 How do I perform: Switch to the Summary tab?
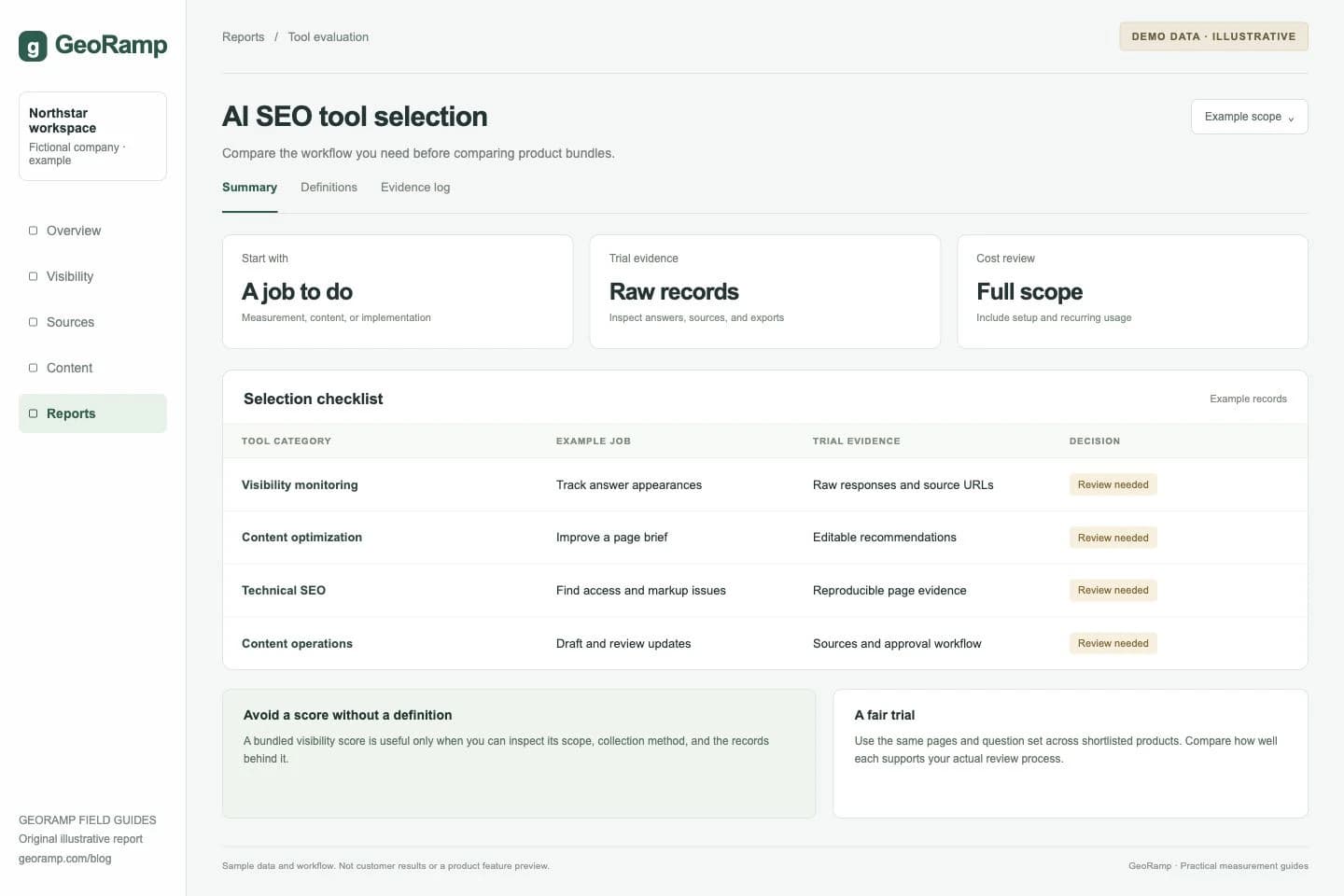(x=249, y=188)
